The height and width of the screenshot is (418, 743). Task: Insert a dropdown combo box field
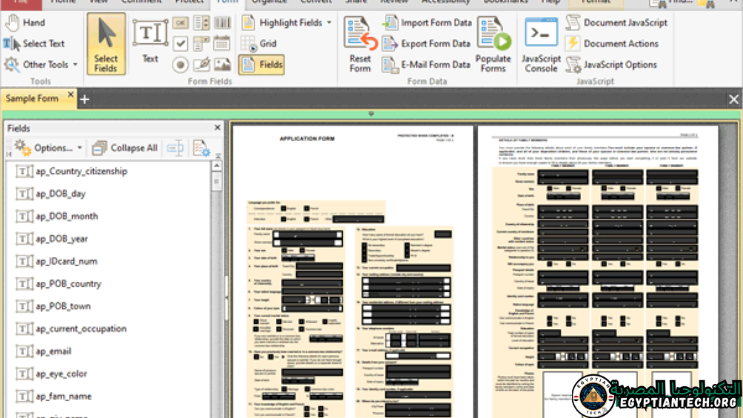201,44
